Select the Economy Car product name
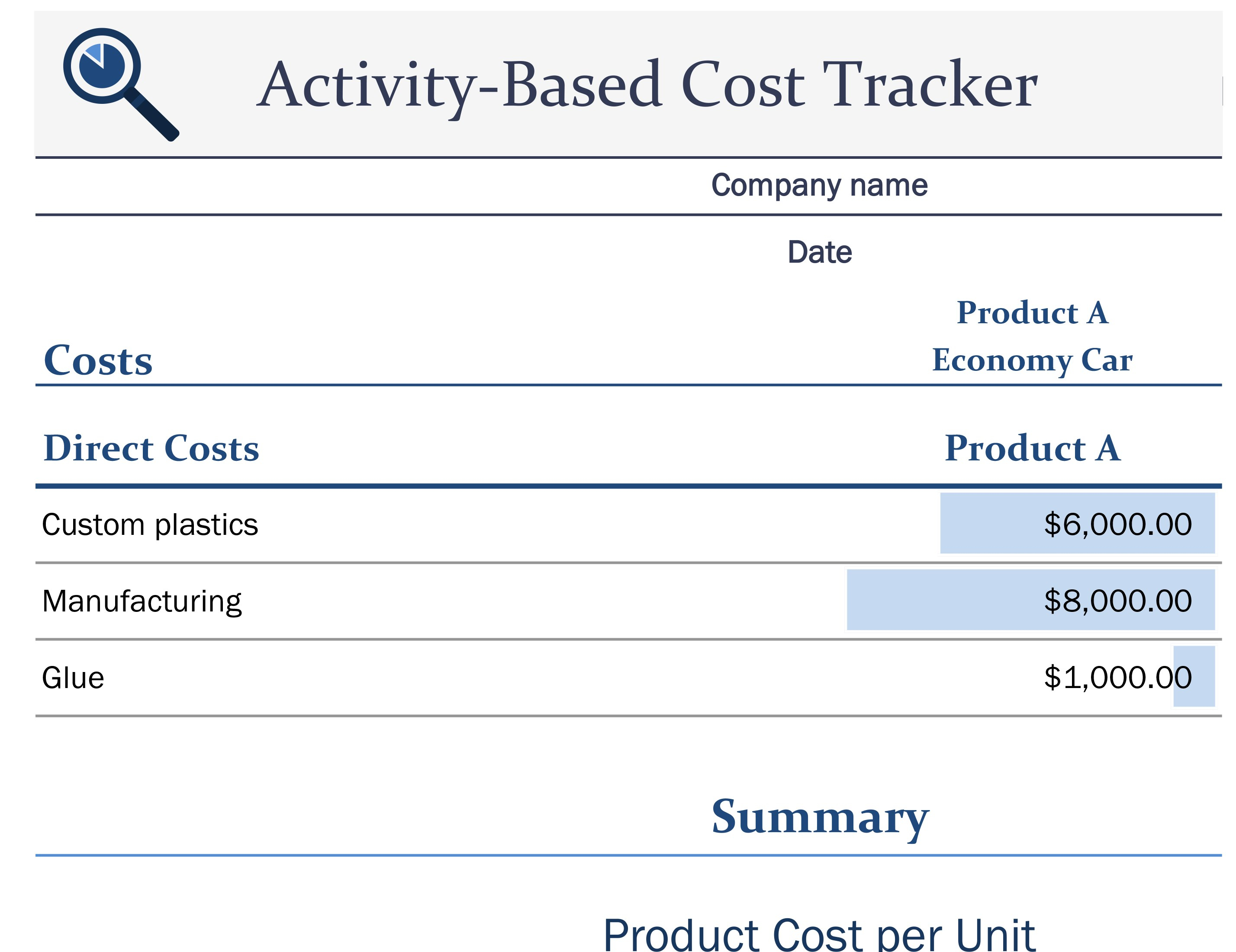 click(x=1032, y=360)
